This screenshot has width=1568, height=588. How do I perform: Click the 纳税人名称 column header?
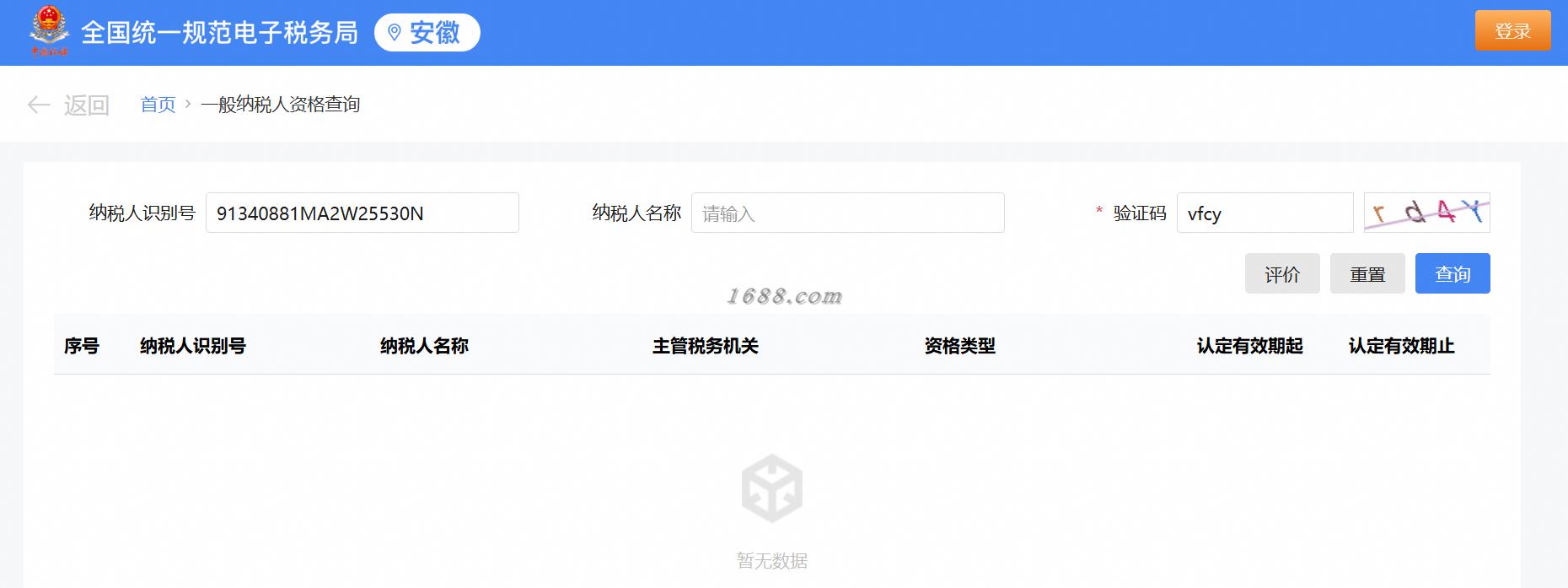coord(424,346)
